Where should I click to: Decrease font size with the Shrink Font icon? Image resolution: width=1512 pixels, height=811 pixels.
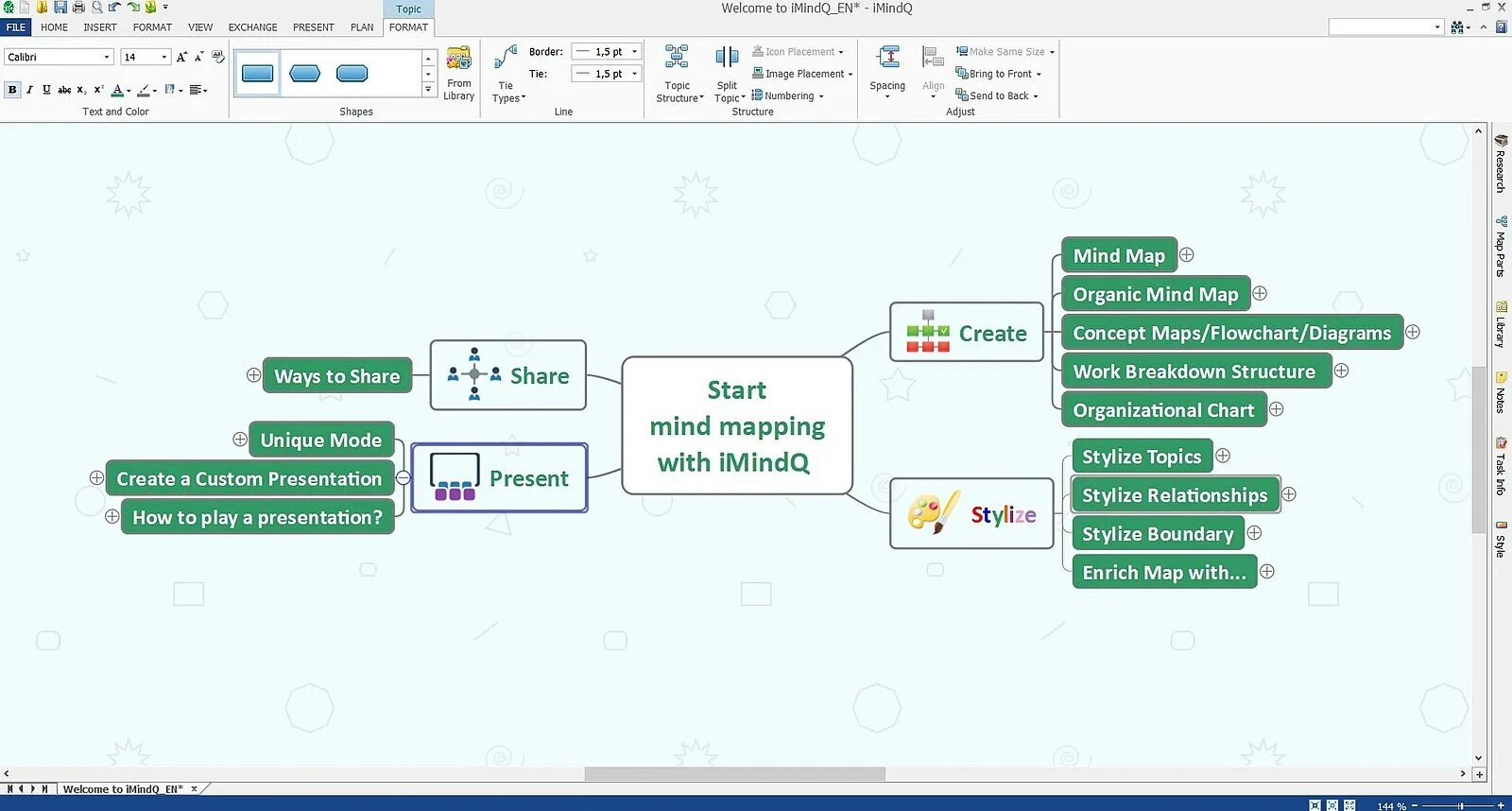point(199,57)
